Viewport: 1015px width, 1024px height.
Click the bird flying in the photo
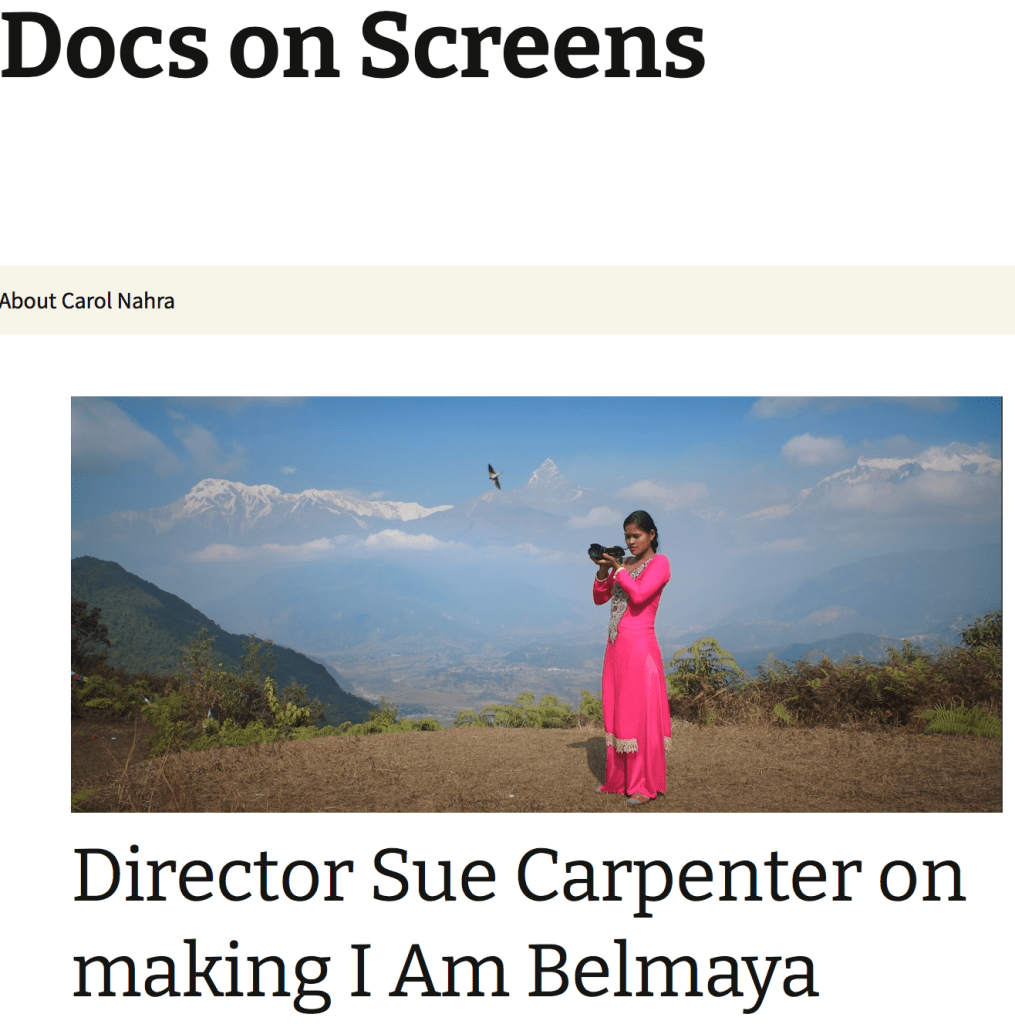(x=494, y=476)
